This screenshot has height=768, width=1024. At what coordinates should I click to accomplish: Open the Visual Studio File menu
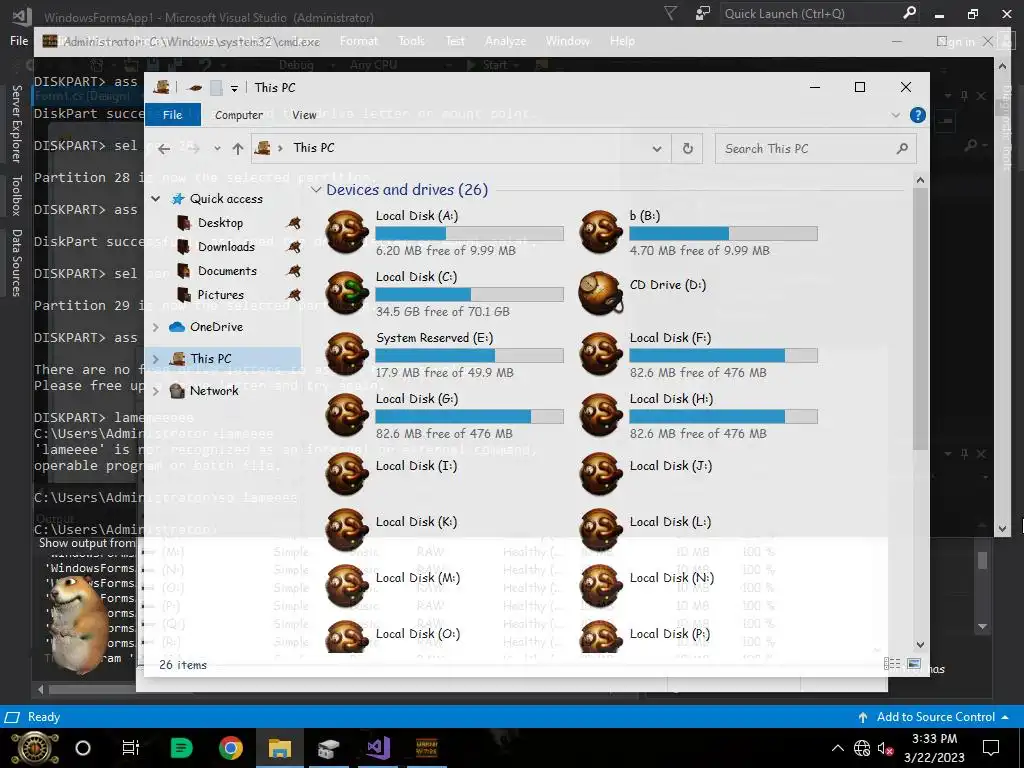(x=19, y=41)
